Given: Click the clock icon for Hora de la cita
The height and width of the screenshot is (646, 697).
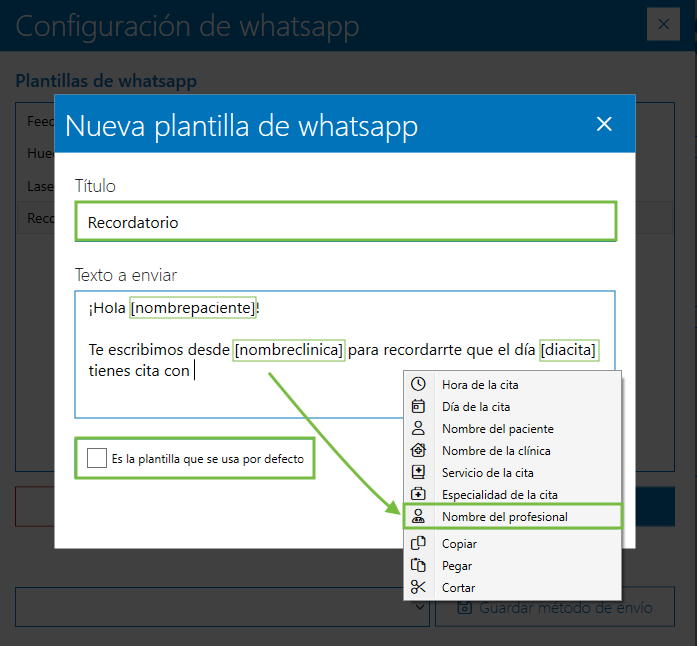Looking at the screenshot, I should click(x=418, y=384).
